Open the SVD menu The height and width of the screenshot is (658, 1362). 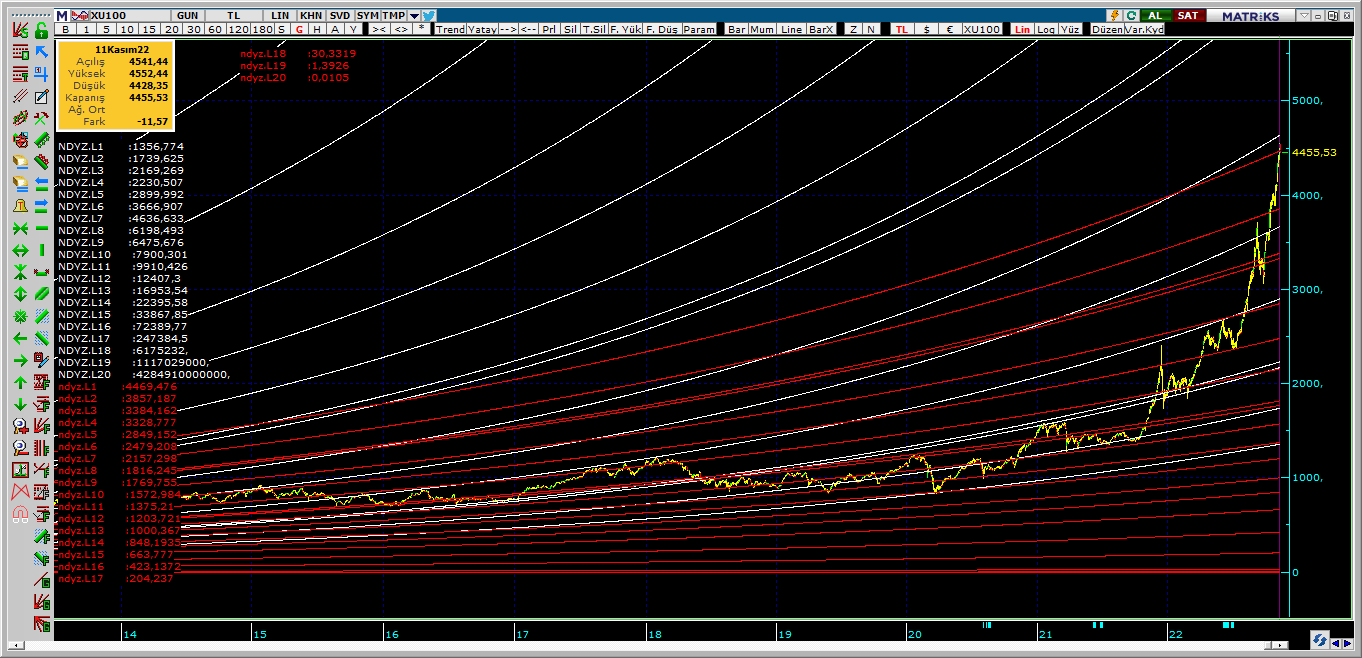(x=340, y=16)
